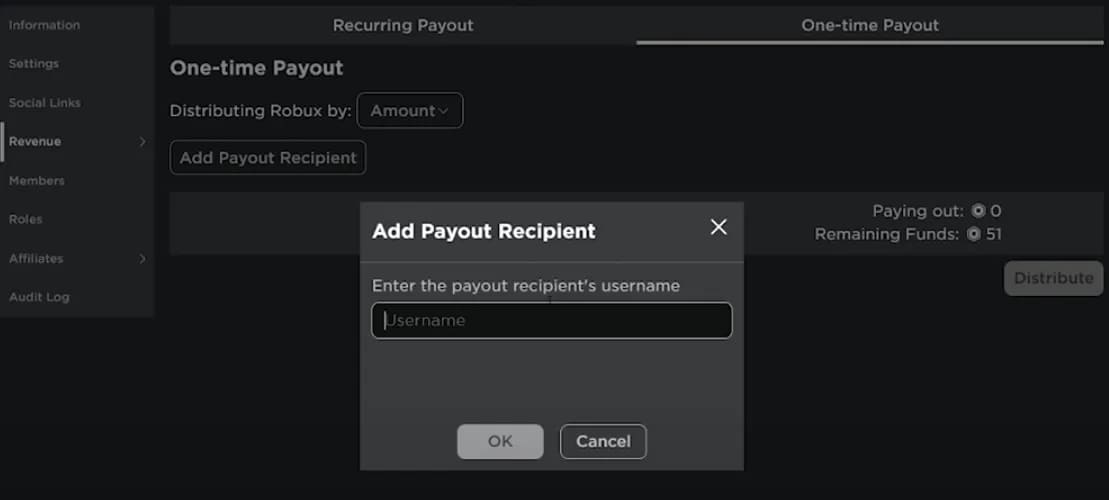This screenshot has height=500, width=1109.
Task: Cancel the payout recipient dialog
Action: 603,441
